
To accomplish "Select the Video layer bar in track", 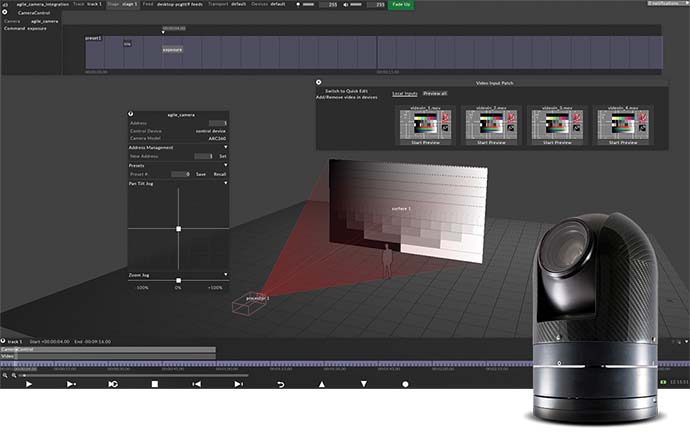I will (x=108, y=356).
